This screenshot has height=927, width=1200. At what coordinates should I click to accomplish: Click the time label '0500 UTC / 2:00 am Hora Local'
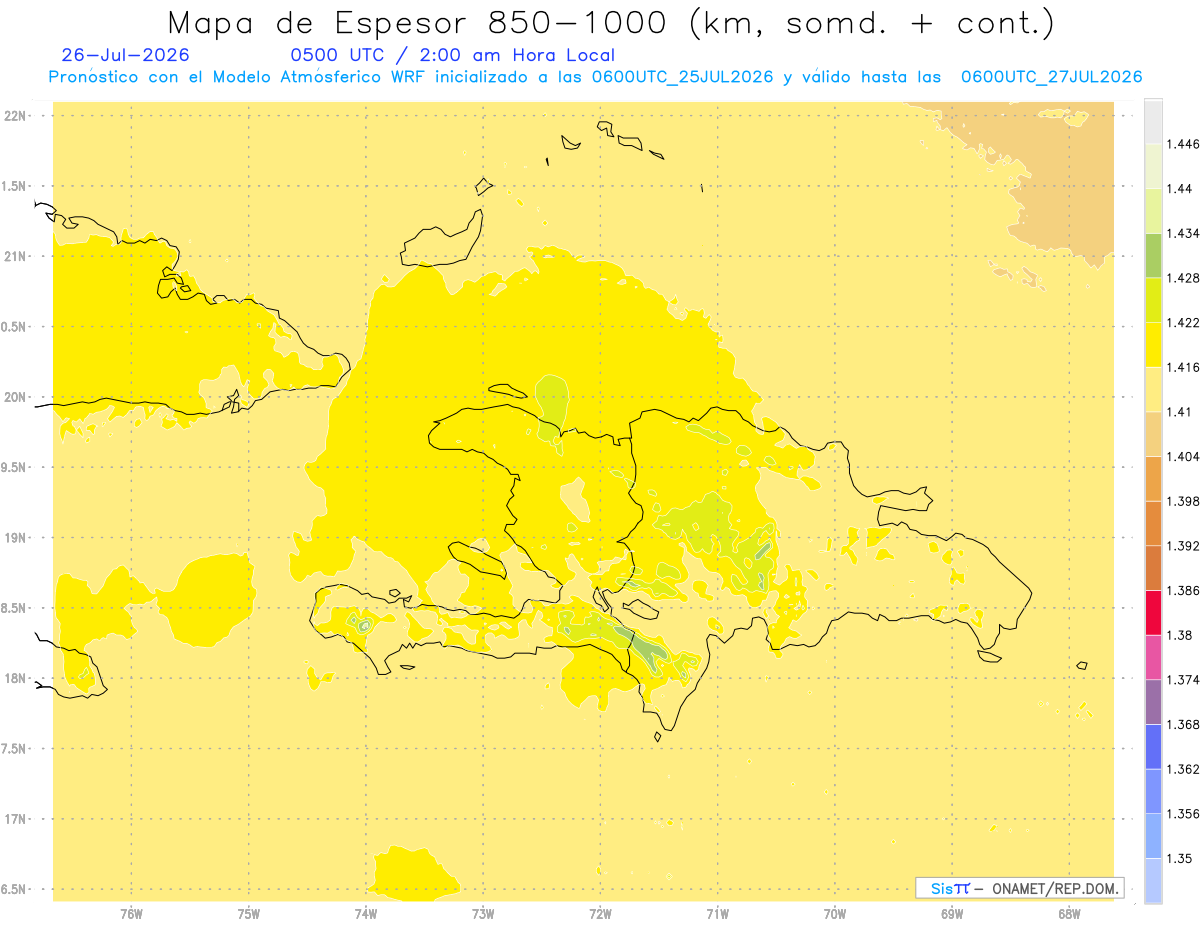[x=453, y=56]
